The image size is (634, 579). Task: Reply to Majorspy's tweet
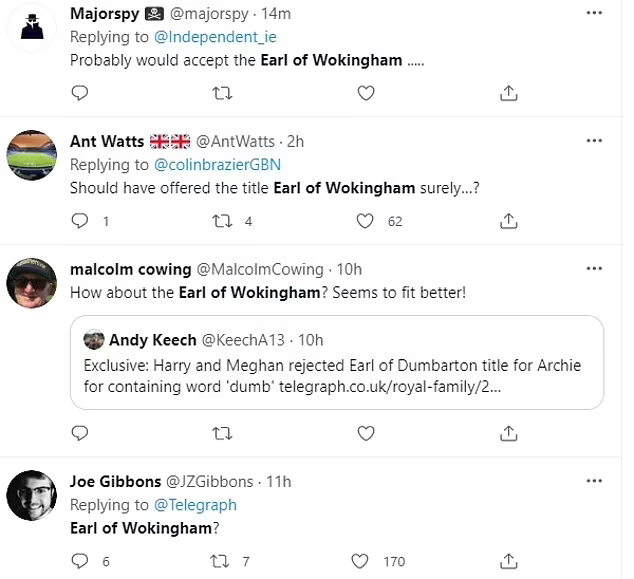(x=81, y=93)
